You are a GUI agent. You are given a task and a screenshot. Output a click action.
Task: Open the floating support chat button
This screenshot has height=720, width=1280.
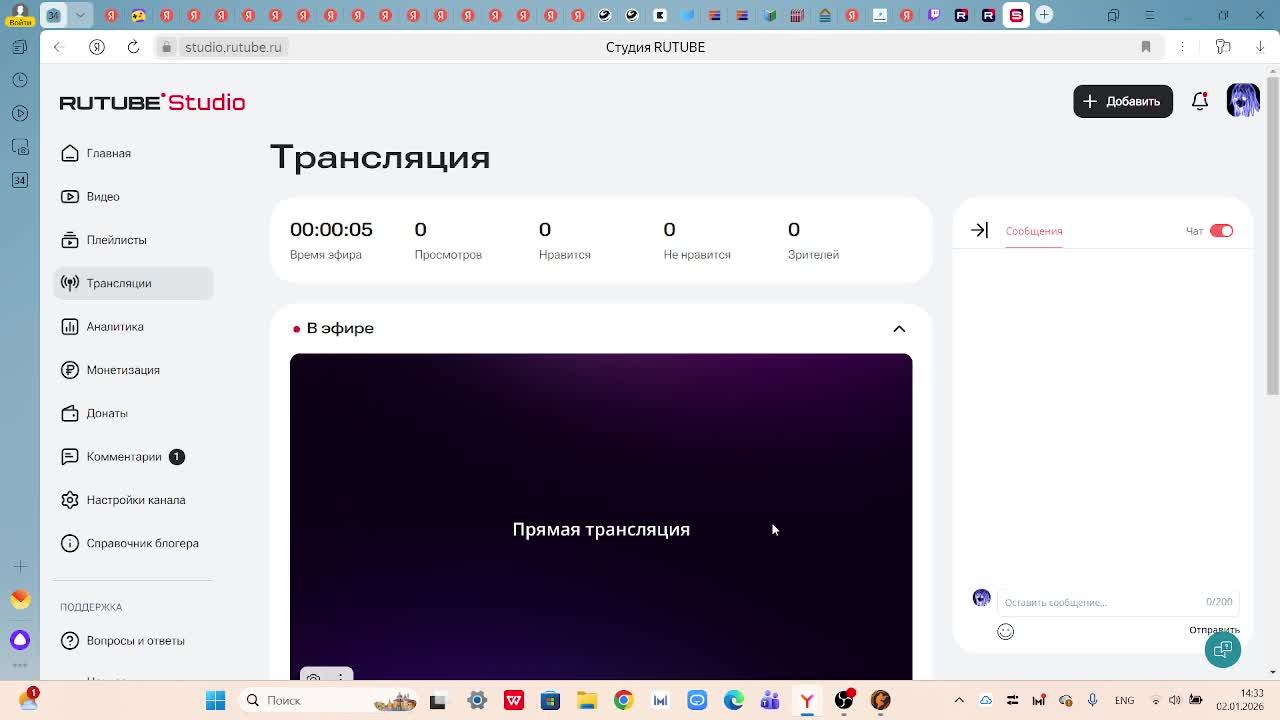point(1222,649)
